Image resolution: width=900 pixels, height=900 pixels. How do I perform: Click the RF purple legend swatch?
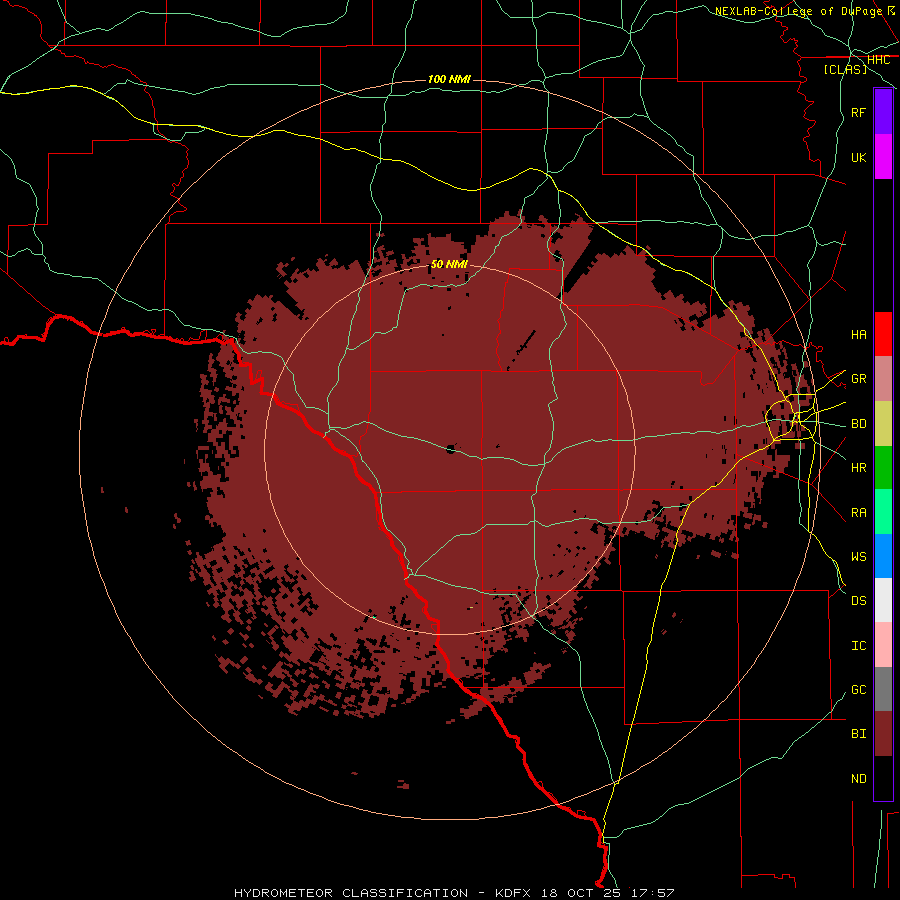883,112
